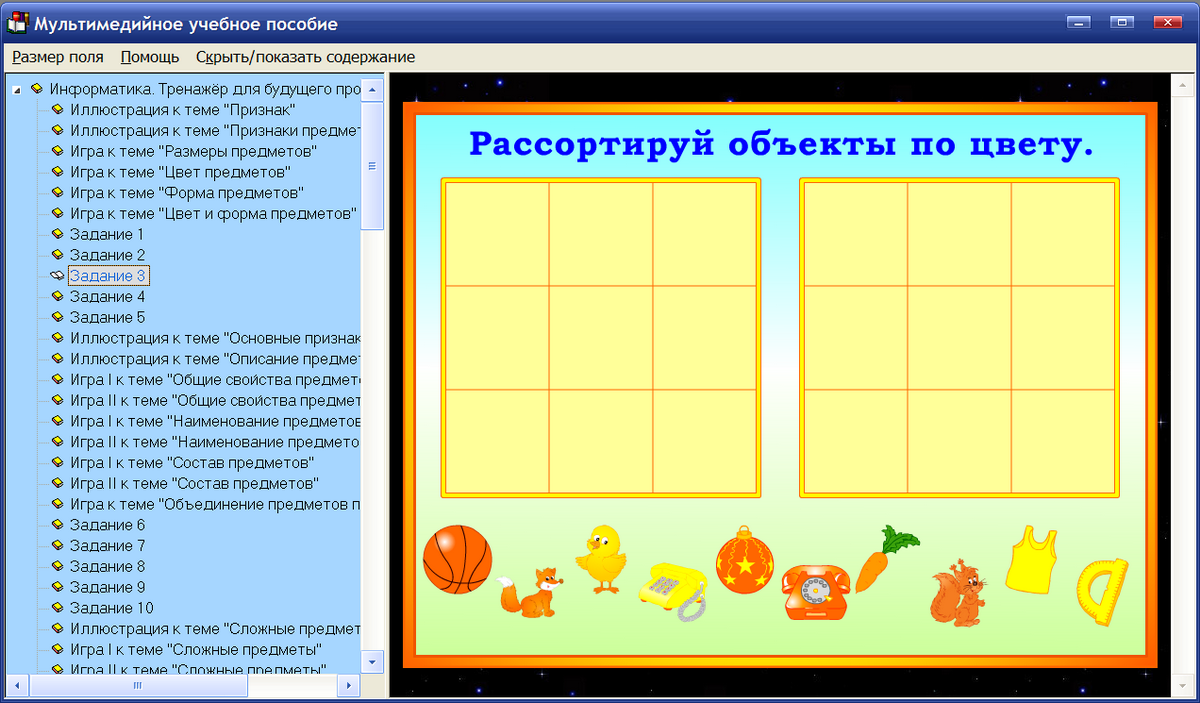Select Задание 3 in the tree
Viewport: 1200px width, 703px height.
[x=108, y=275]
